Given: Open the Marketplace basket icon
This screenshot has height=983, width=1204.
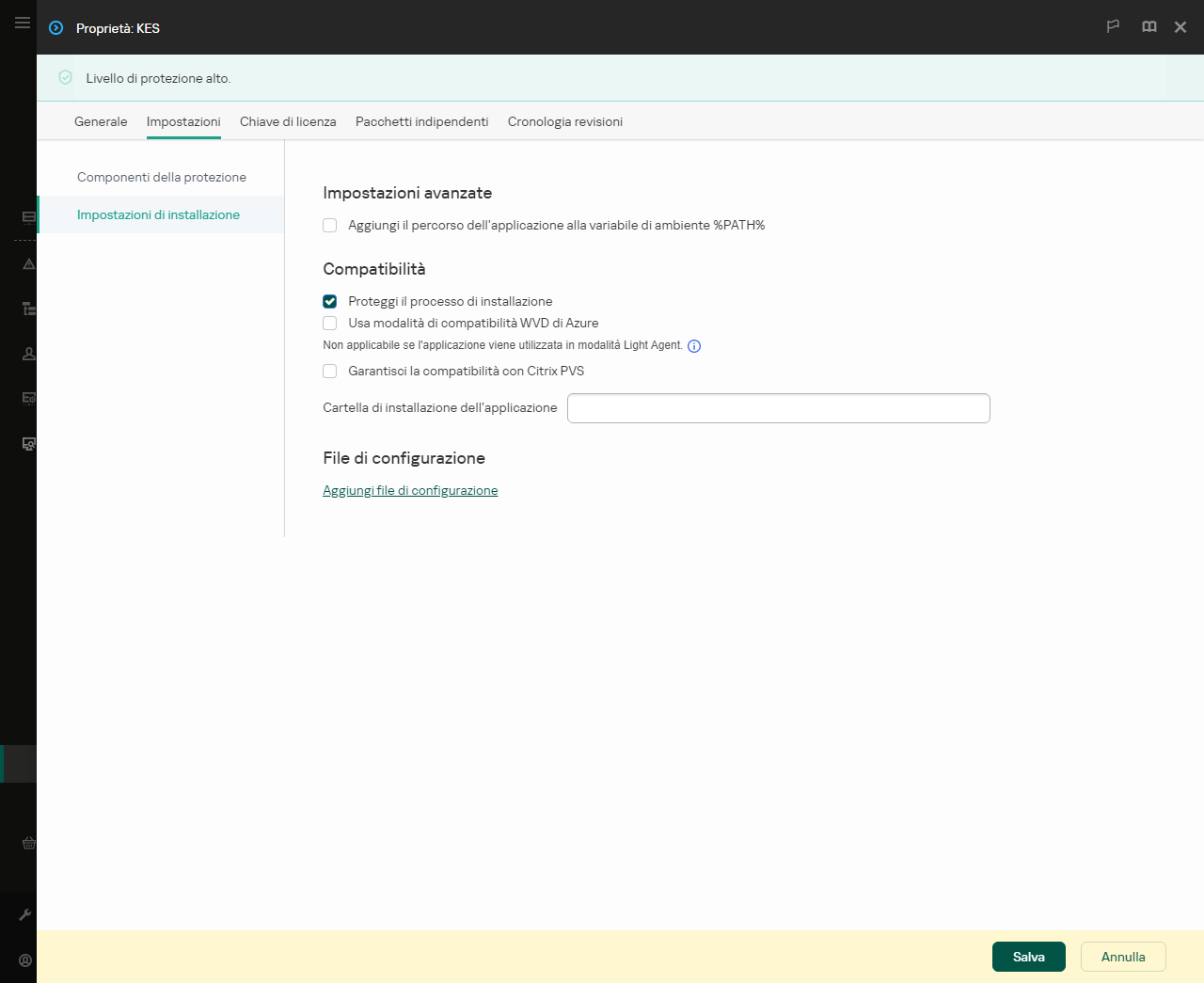Looking at the screenshot, I should point(27,843).
